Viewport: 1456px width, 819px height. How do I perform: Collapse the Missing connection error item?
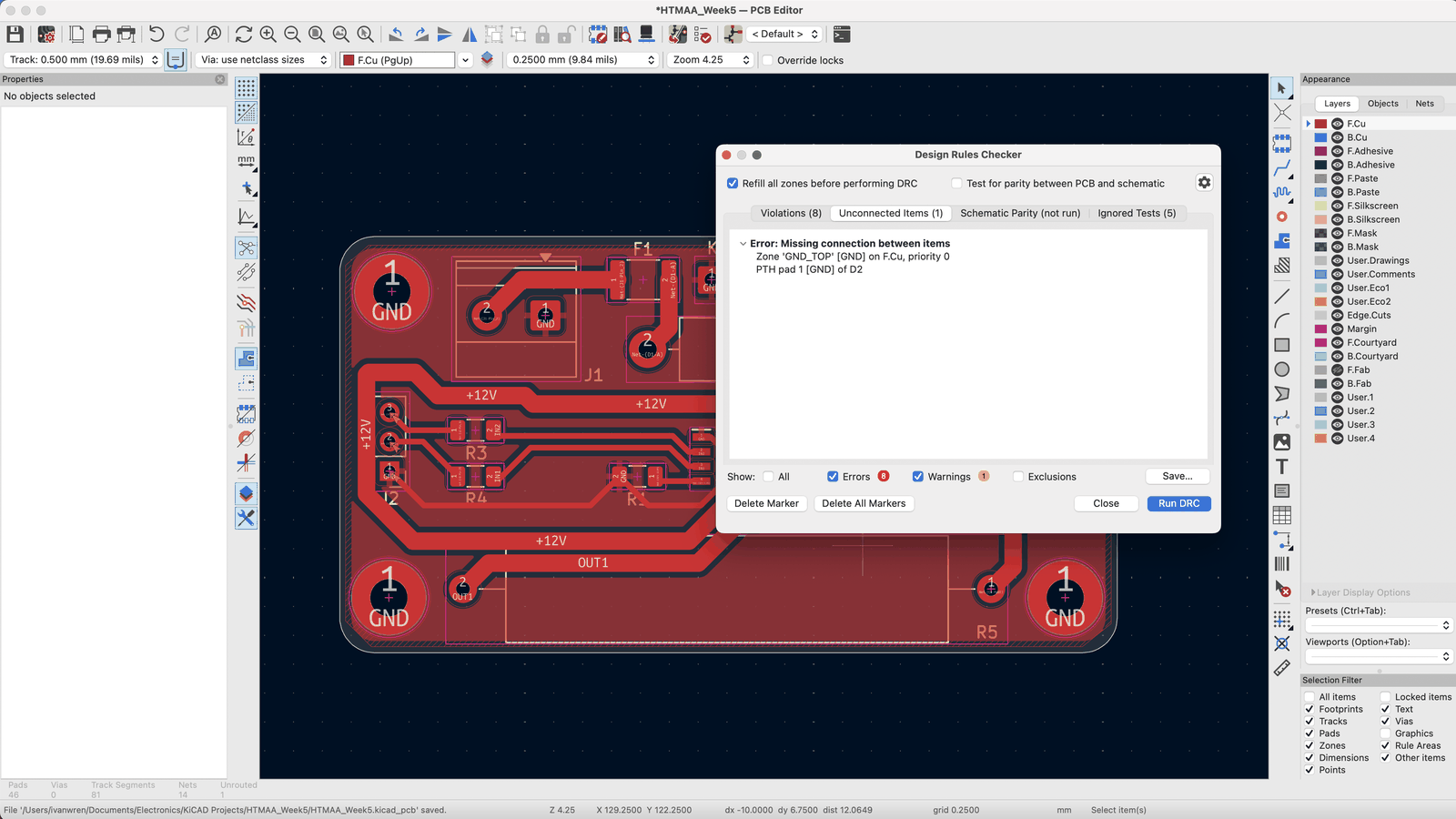743,244
